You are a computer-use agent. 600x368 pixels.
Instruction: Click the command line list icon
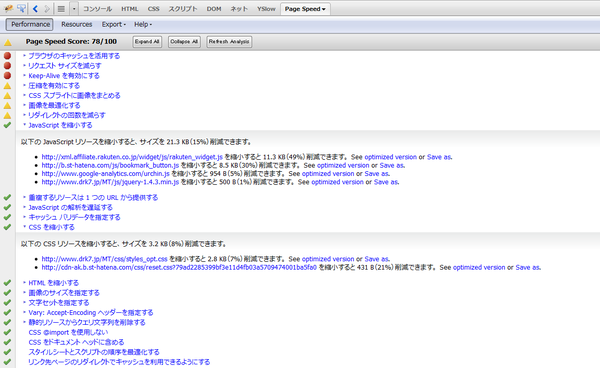point(61,8)
